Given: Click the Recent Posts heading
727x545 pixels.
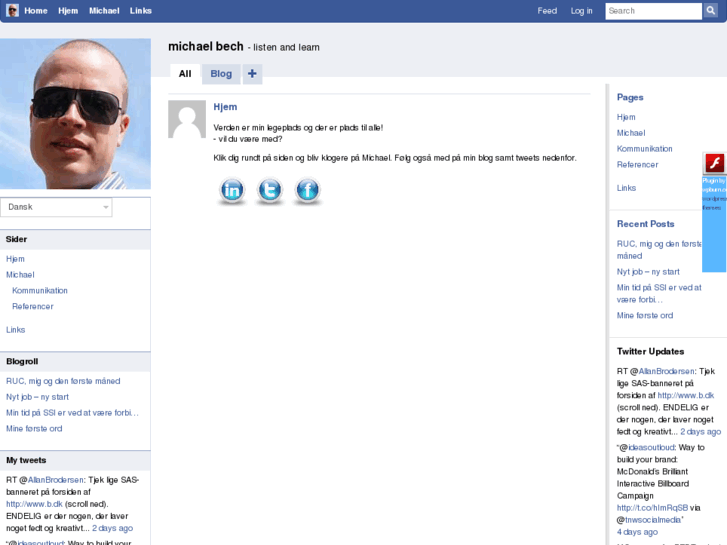Looking at the screenshot, I should [645, 224].
